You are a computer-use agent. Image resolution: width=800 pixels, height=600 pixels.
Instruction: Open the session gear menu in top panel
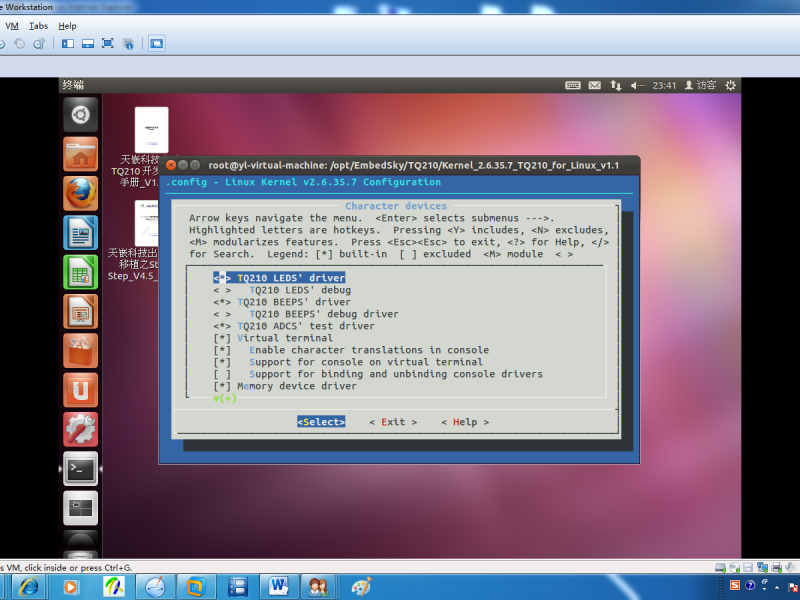pyautogui.click(x=730, y=86)
